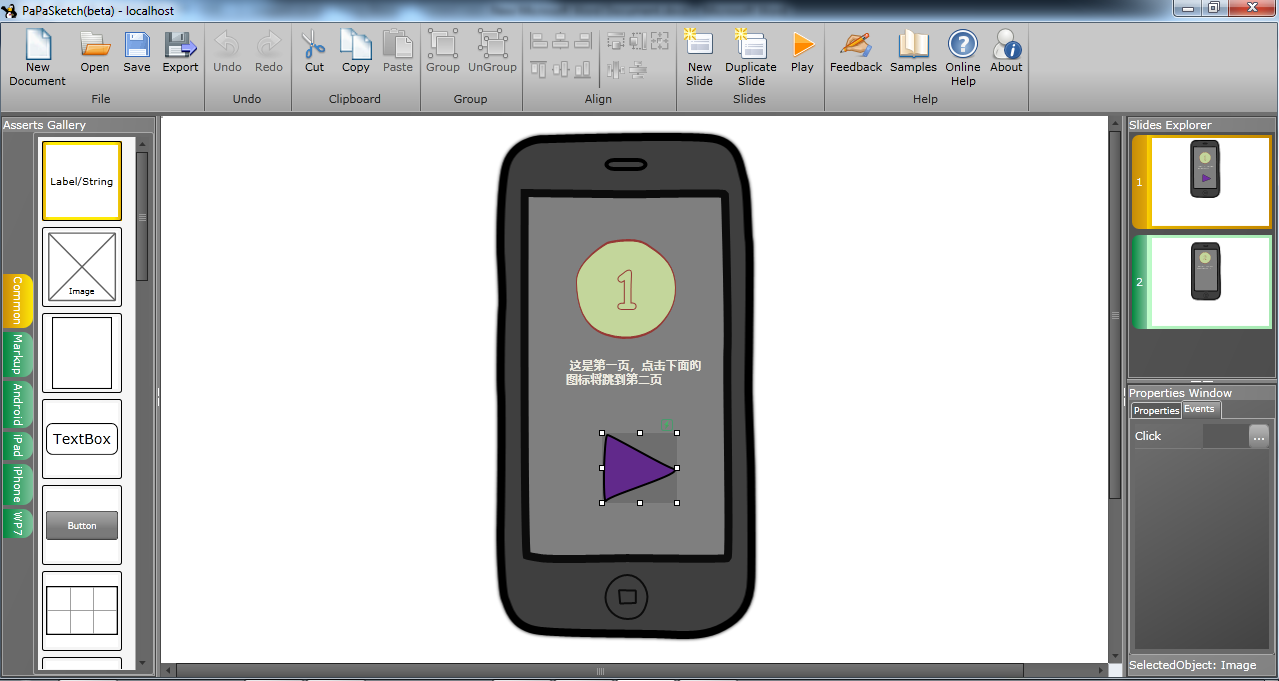Select the green number 1 circle
Screen dimensions: 1279x681
click(626, 289)
